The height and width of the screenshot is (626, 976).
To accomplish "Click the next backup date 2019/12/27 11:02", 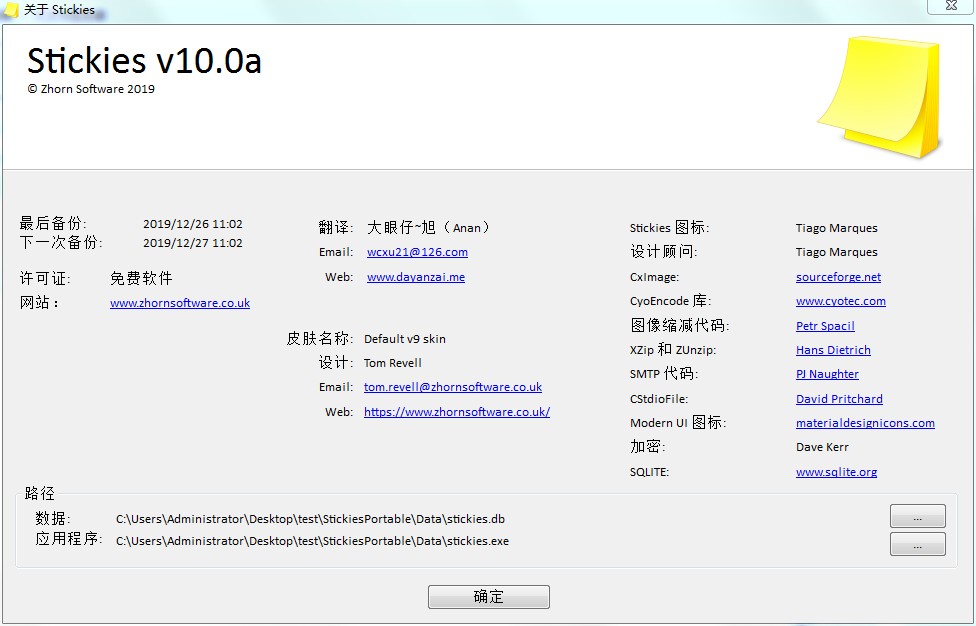I will [x=193, y=243].
